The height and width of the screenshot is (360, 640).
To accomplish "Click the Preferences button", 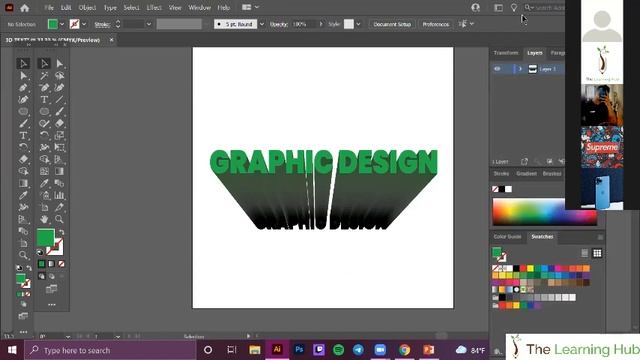I will [436, 24].
